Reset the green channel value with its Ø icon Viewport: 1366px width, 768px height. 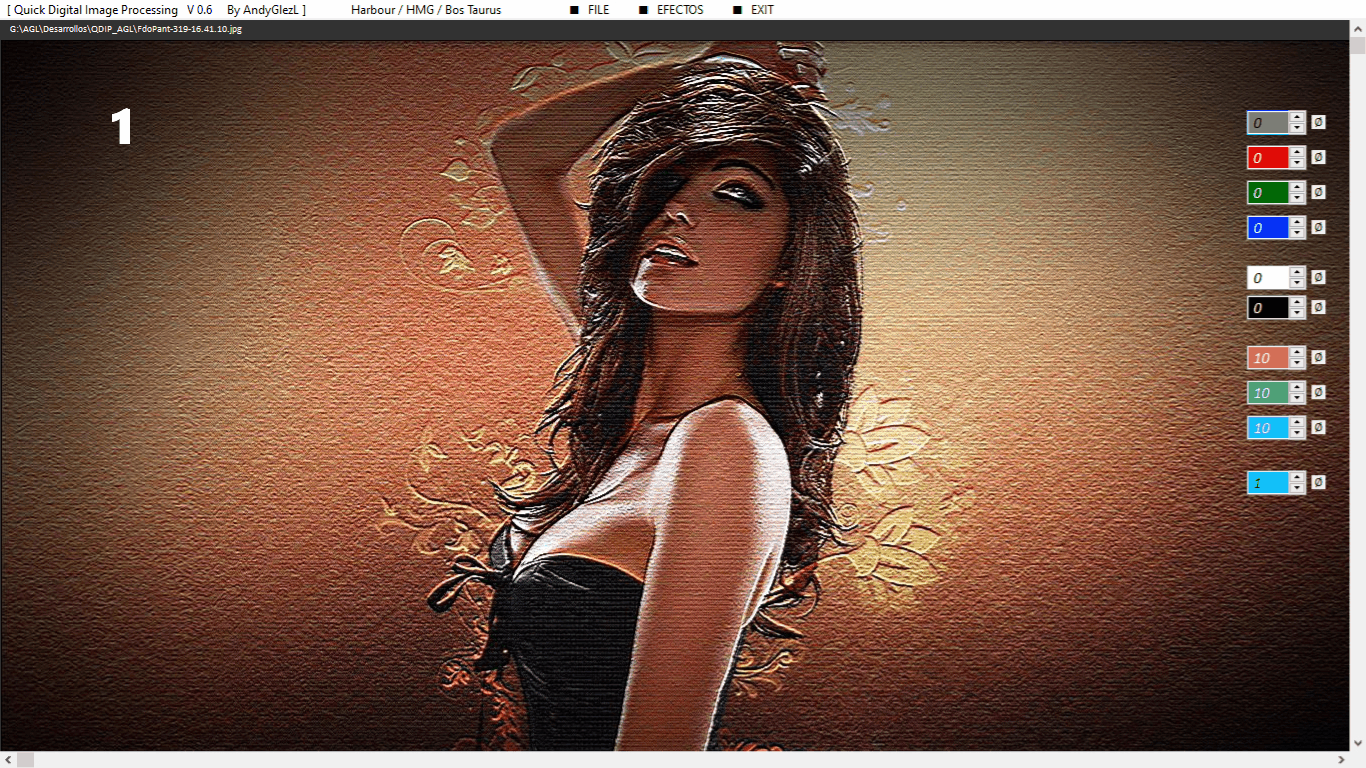pyautogui.click(x=1318, y=192)
